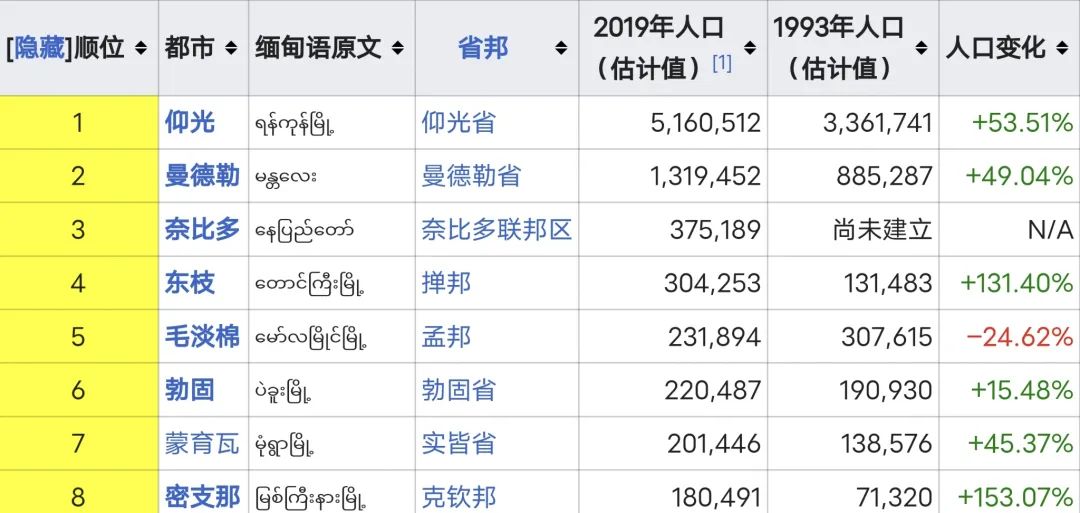Open the 实皆省 region link
The height and width of the screenshot is (513, 1080).
pos(458,443)
